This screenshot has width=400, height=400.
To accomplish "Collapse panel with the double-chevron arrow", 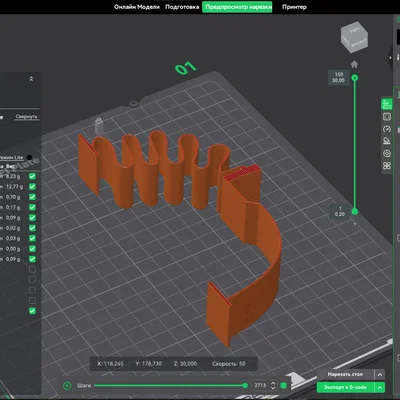I will [31, 79].
